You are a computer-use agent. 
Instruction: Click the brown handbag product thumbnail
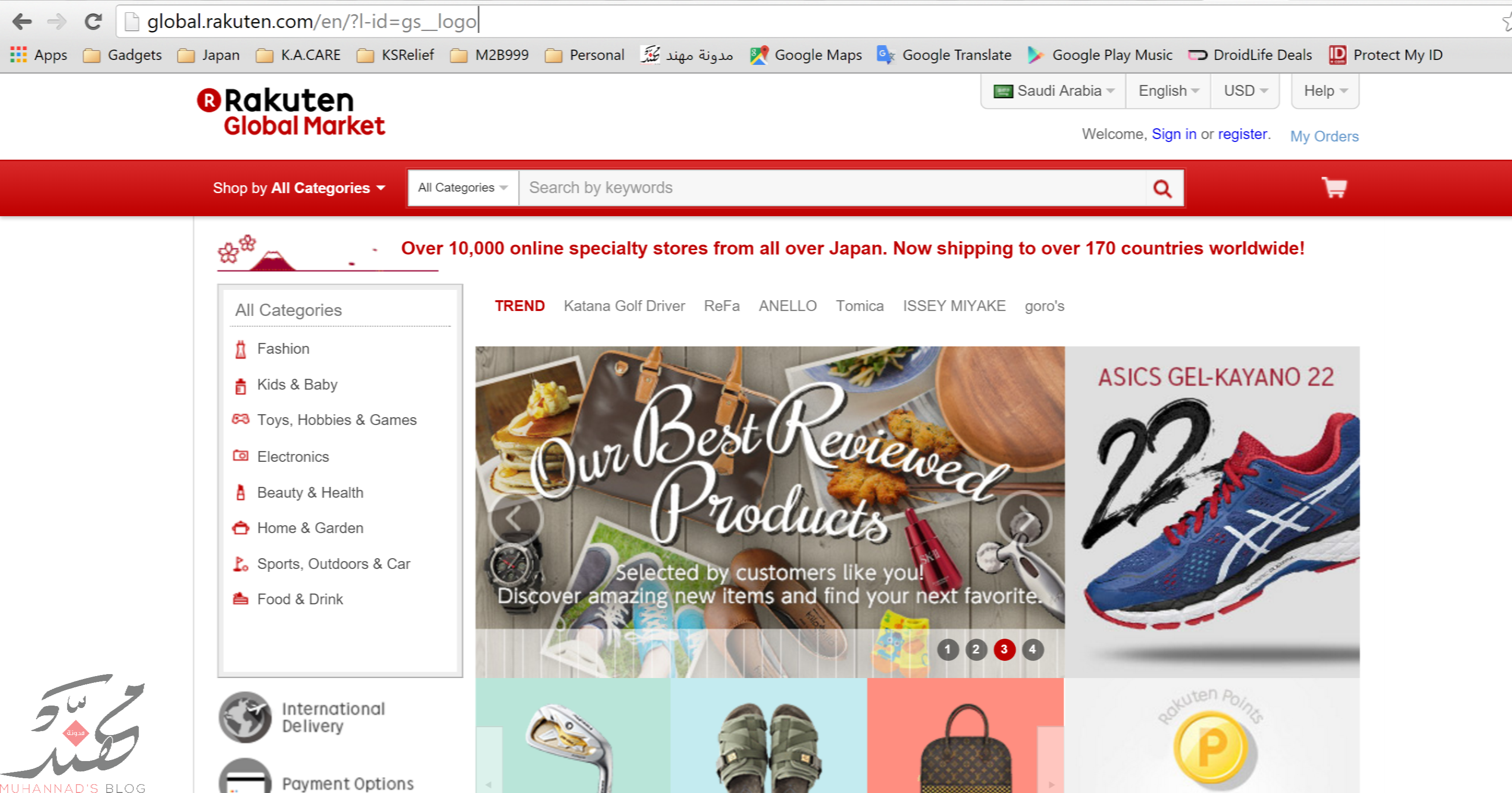(966, 736)
